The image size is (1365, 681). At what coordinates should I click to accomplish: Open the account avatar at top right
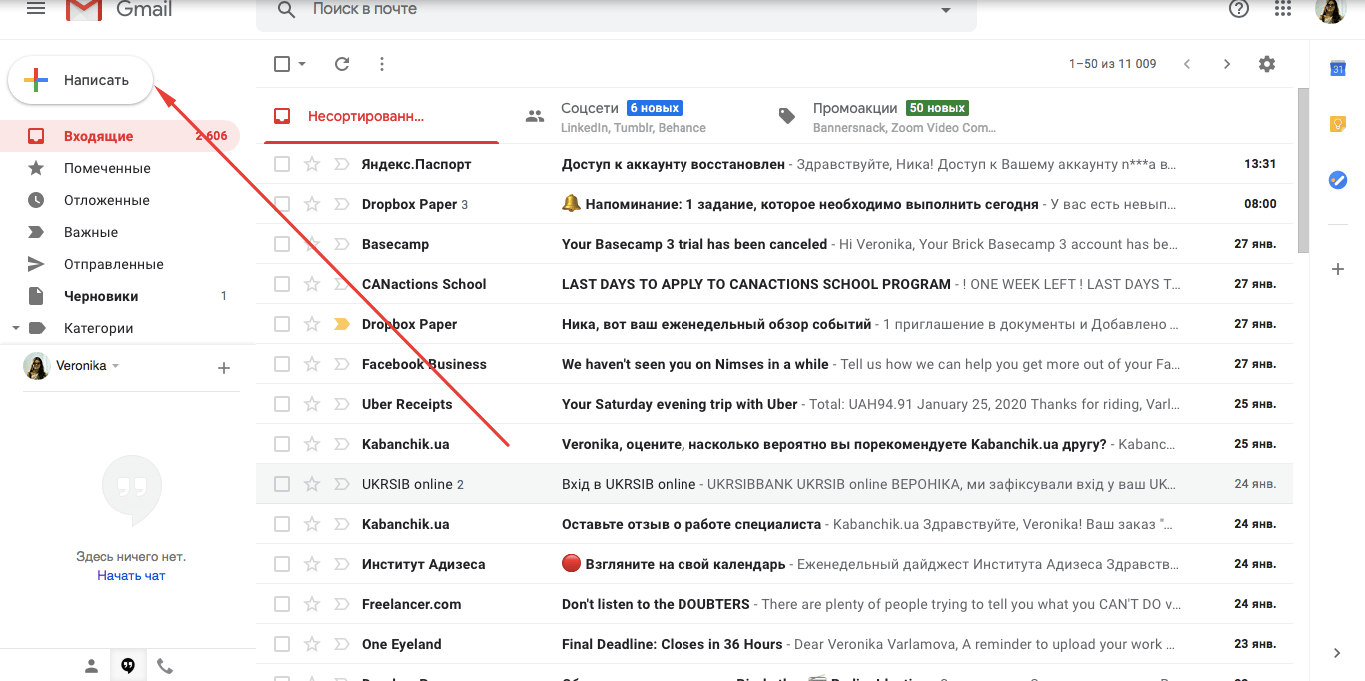point(1330,9)
